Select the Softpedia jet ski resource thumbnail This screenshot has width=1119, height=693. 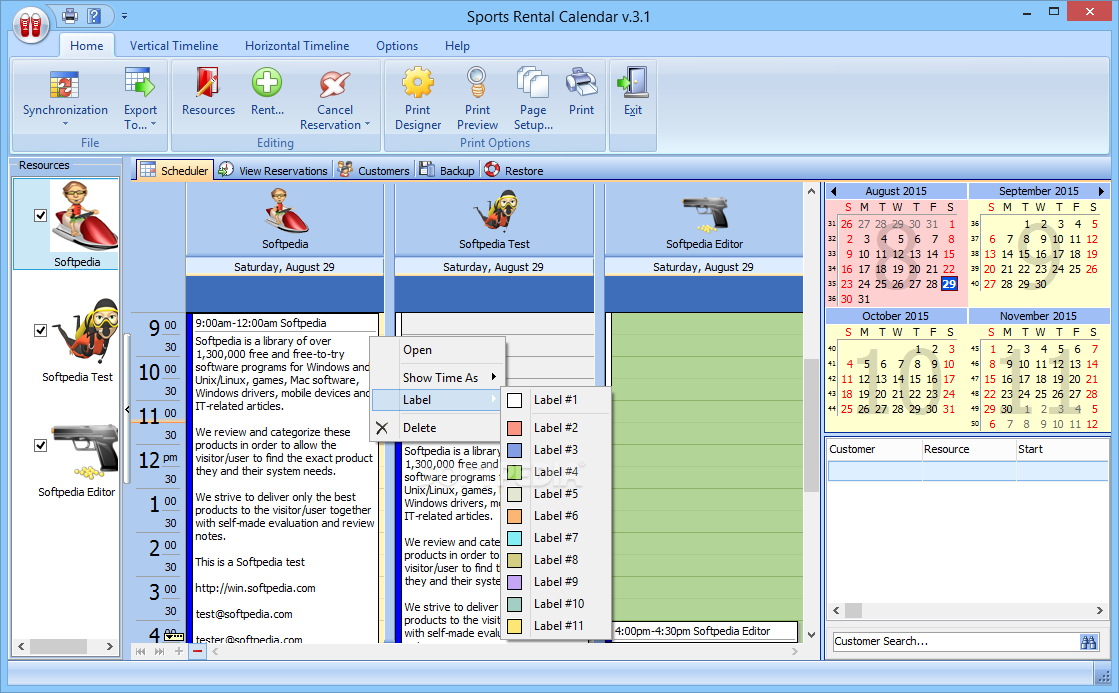[83, 217]
